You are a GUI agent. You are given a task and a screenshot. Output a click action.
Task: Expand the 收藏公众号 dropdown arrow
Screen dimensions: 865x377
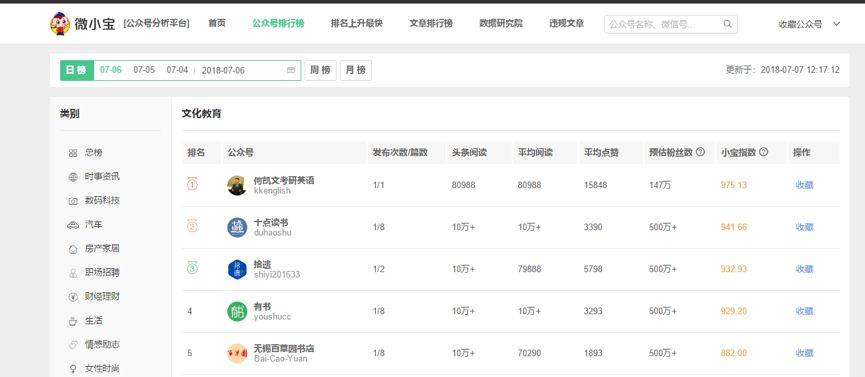836,24
